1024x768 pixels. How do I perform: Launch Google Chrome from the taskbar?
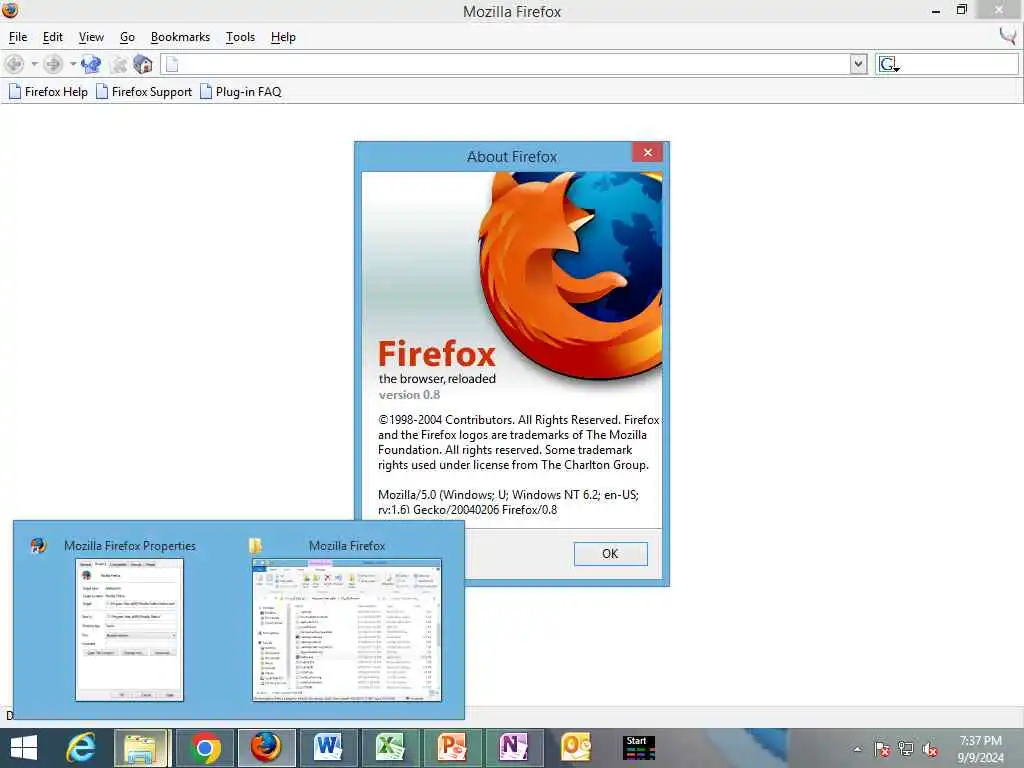pos(204,748)
